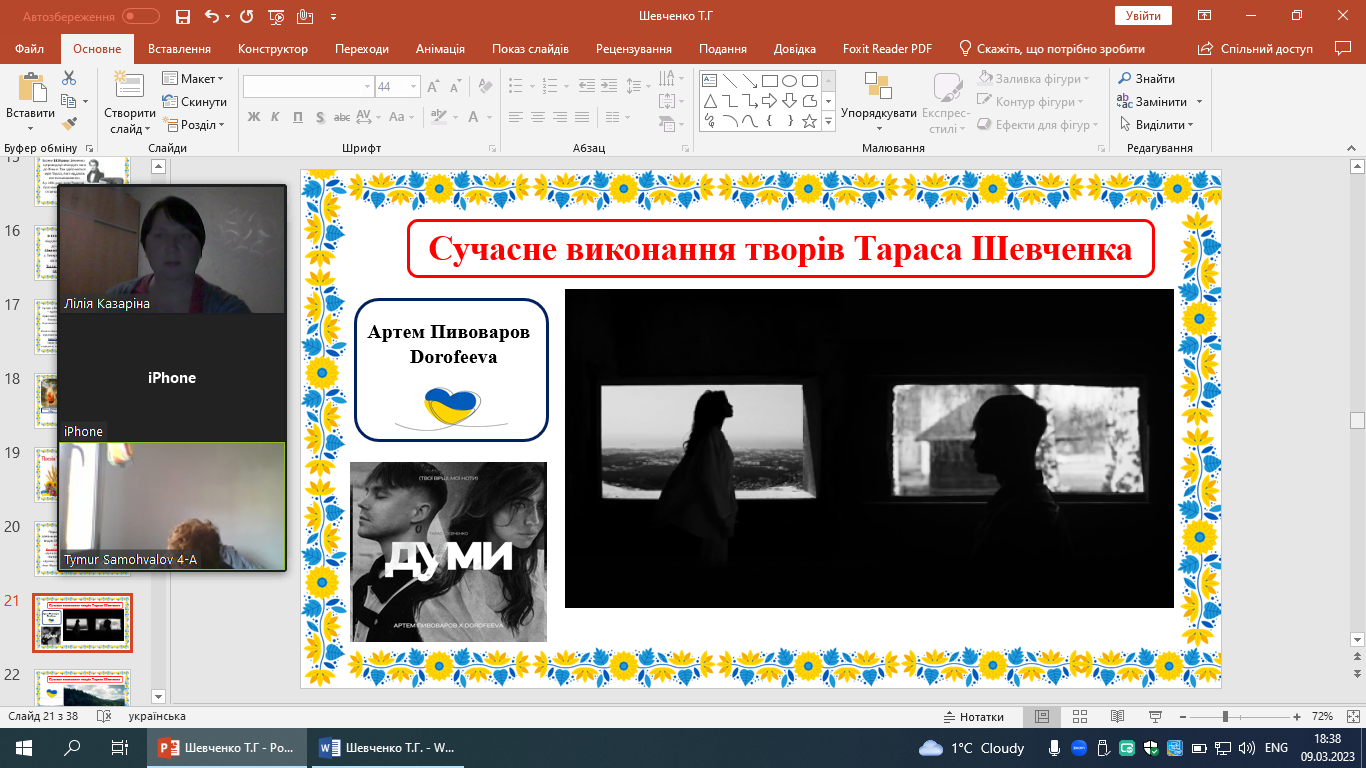The image size is (1366, 768).
Task: Open the Розділ section dropdown
Action: 195,125
